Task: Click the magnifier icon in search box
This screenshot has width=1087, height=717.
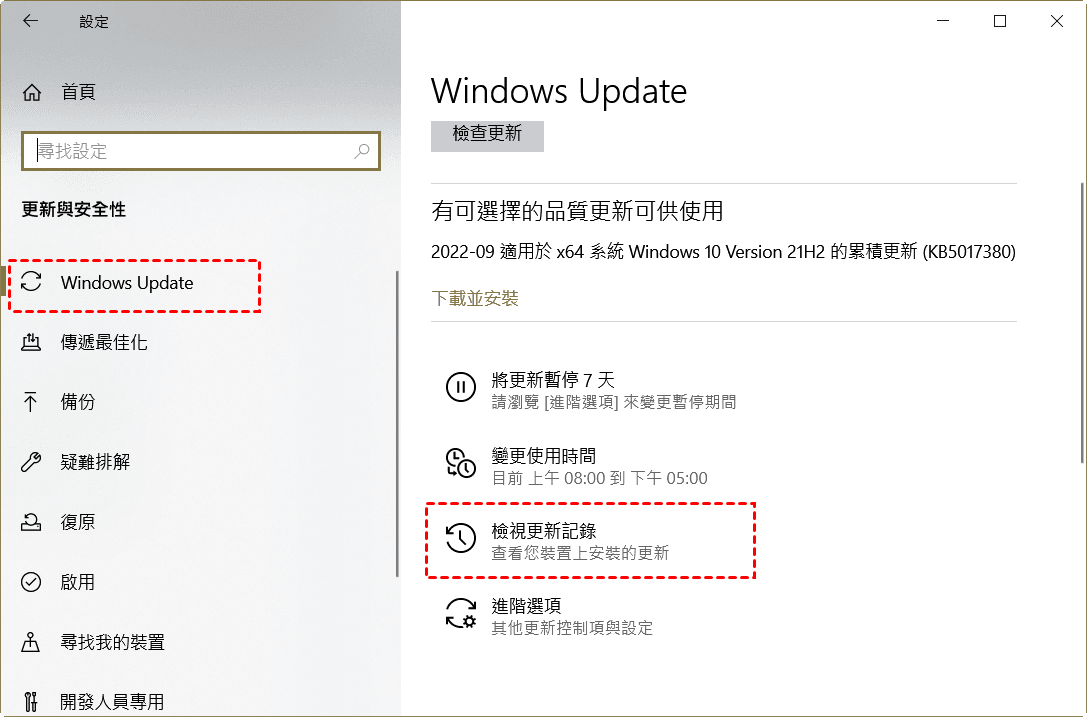Action: coord(361,151)
